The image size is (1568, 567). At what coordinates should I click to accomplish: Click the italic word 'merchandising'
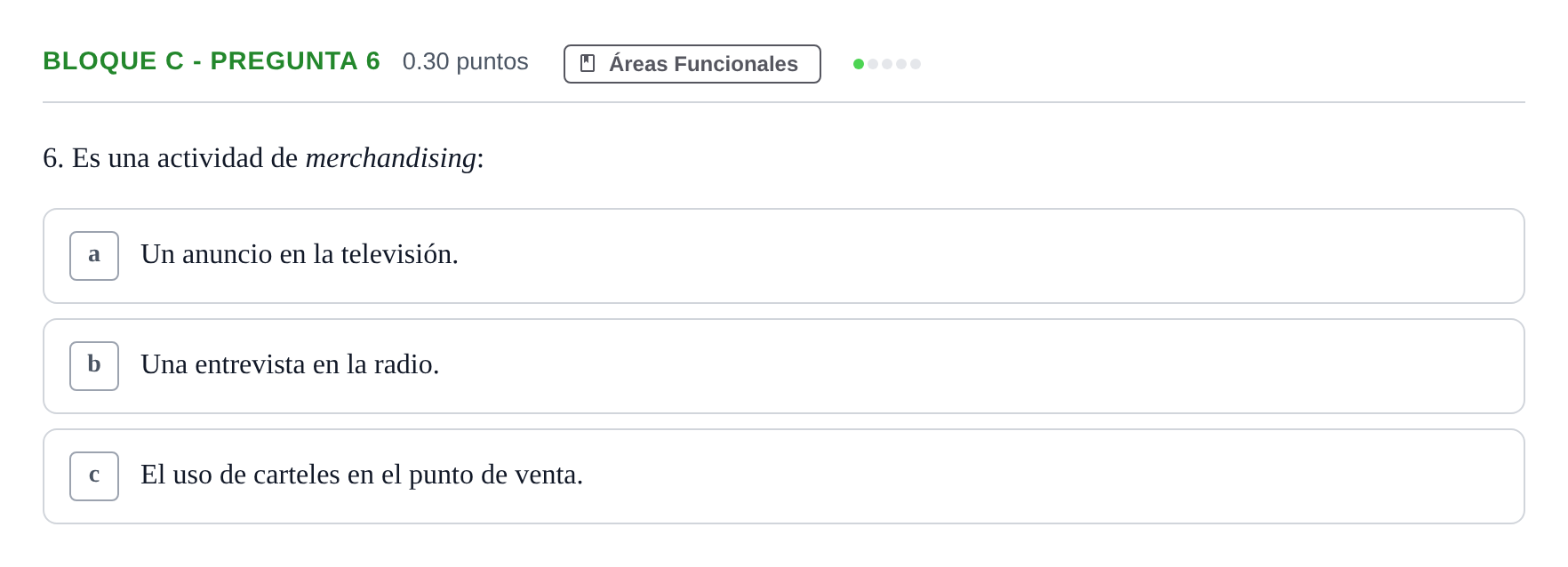point(391,158)
